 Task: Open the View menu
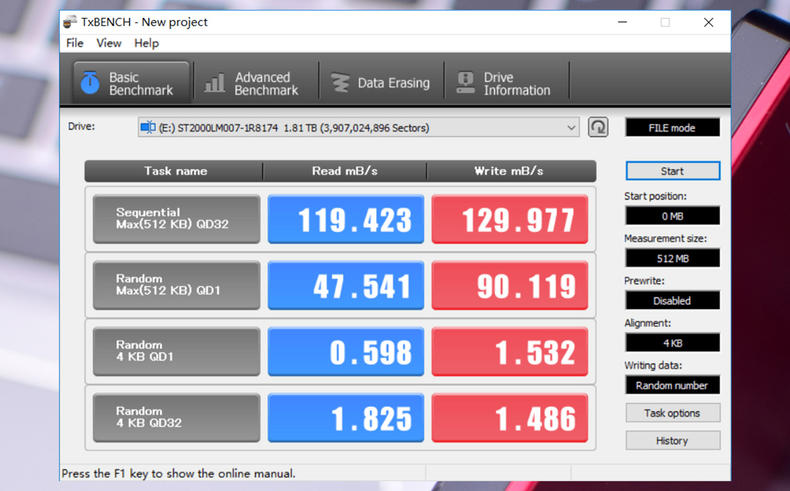[109, 43]
